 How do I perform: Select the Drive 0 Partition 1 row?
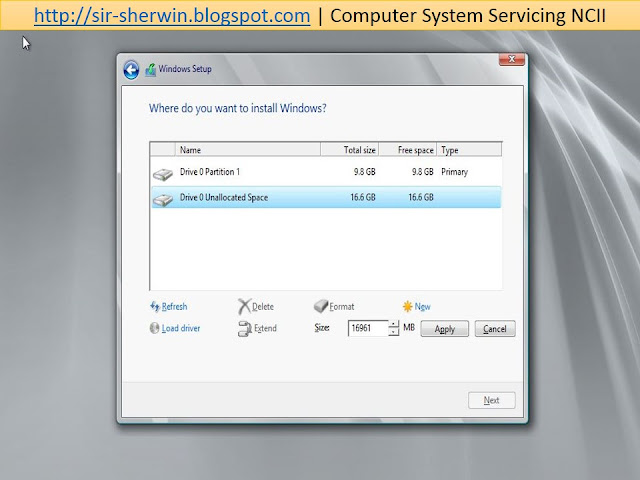pos(326,172)
